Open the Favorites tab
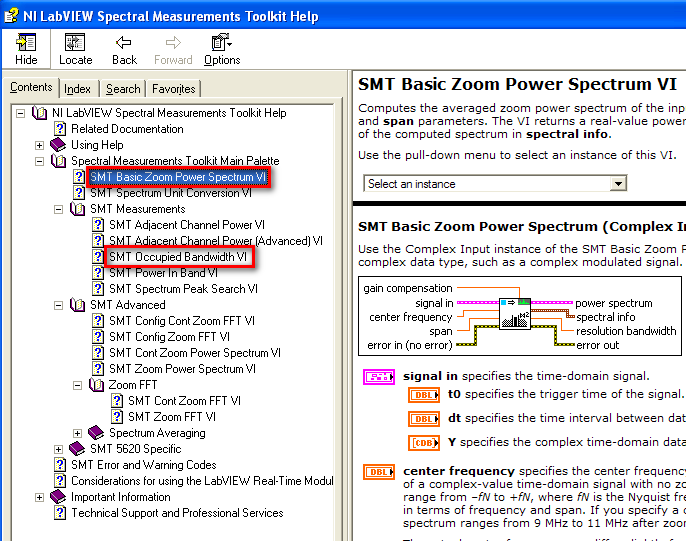The height and width of the screenshot is (541, 686). [173, 89]
